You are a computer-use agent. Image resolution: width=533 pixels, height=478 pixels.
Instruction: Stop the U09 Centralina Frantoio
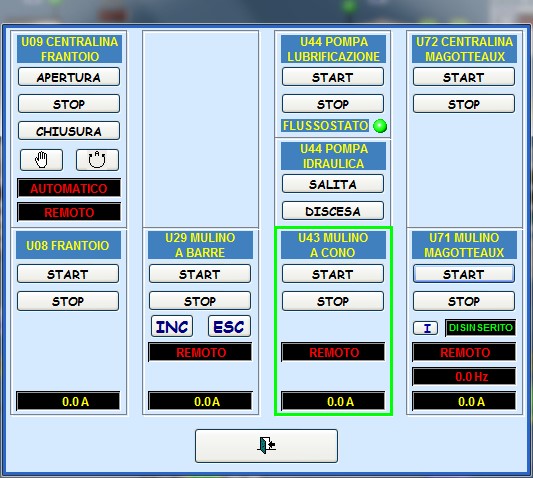pyautogui.click(x=69, y=104)
